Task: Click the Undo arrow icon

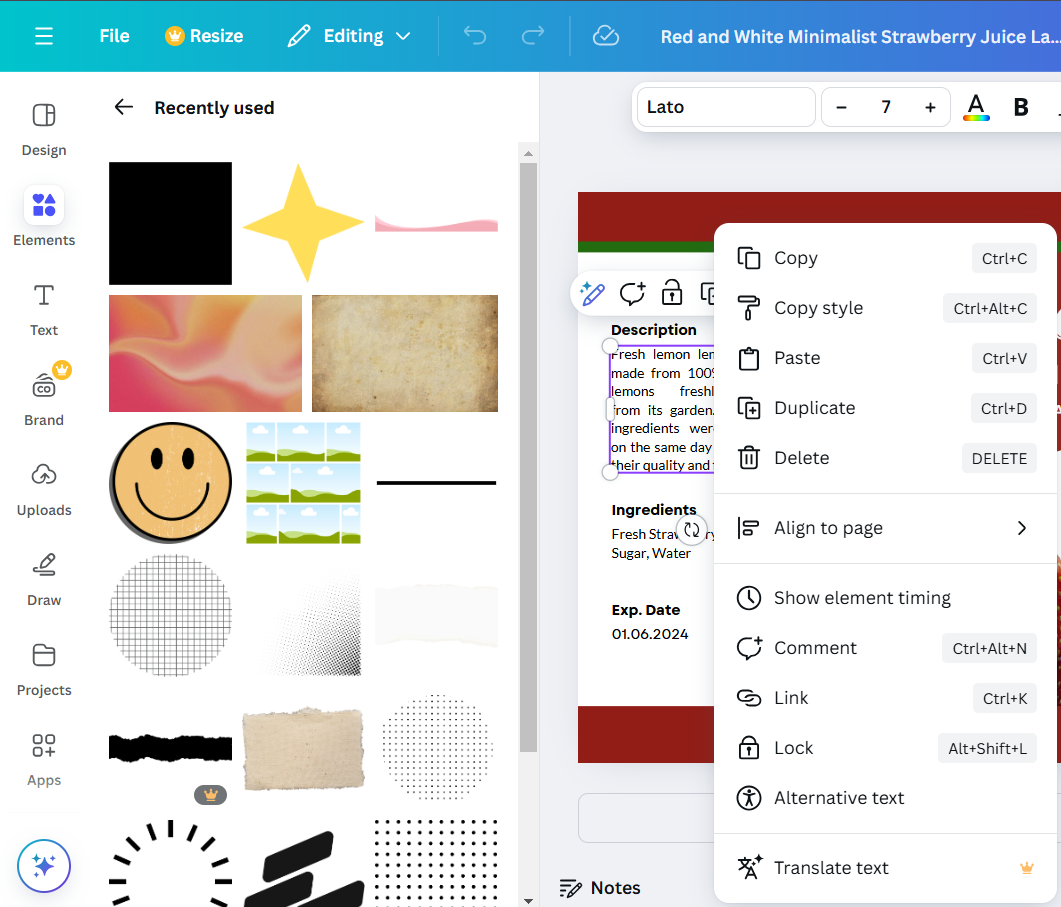Action: [x=475, y=36]
